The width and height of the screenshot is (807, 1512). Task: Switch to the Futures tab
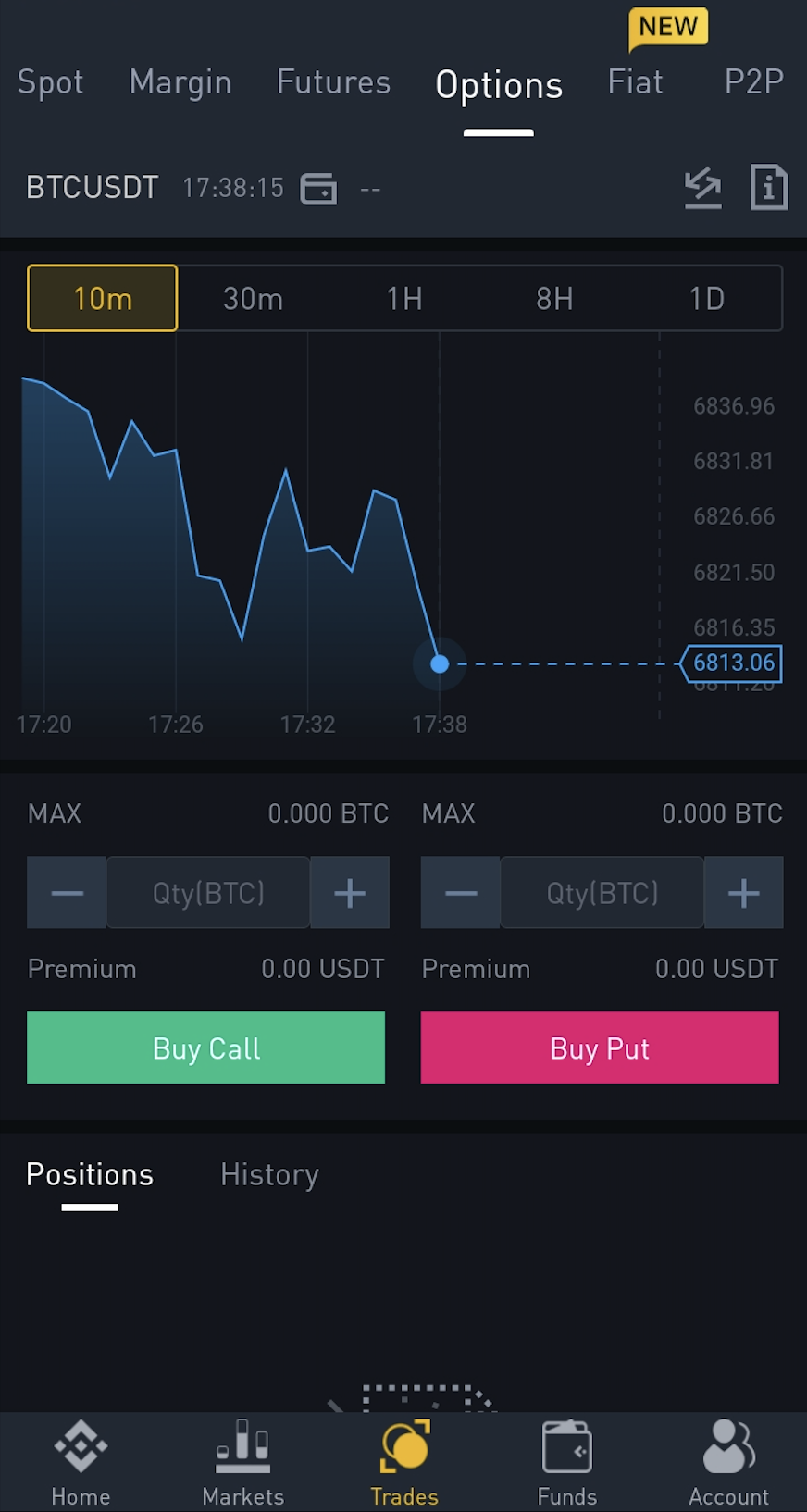(333, 82)
